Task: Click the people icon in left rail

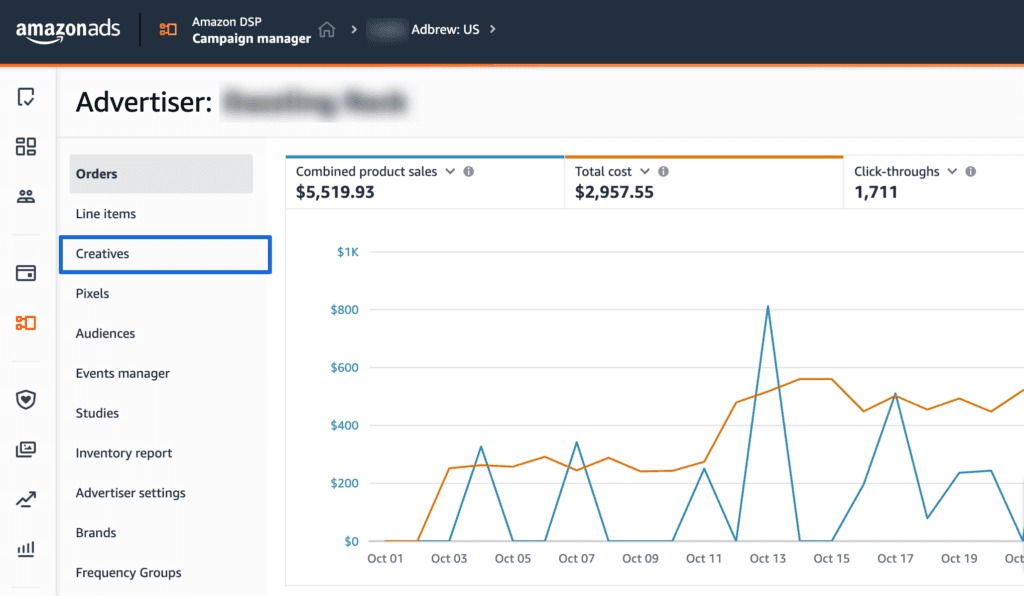Action: point(26,197)
